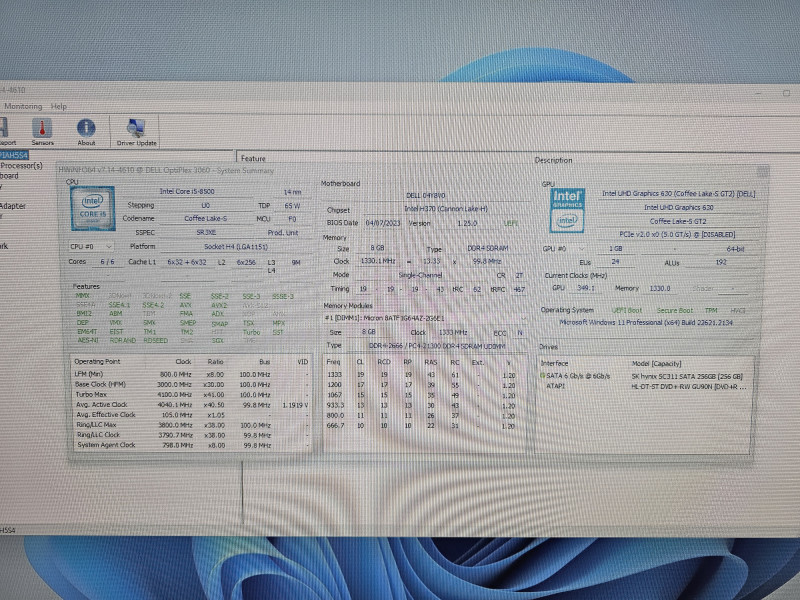Click the Intel Core i5-8500 name field

coord(187,191)
